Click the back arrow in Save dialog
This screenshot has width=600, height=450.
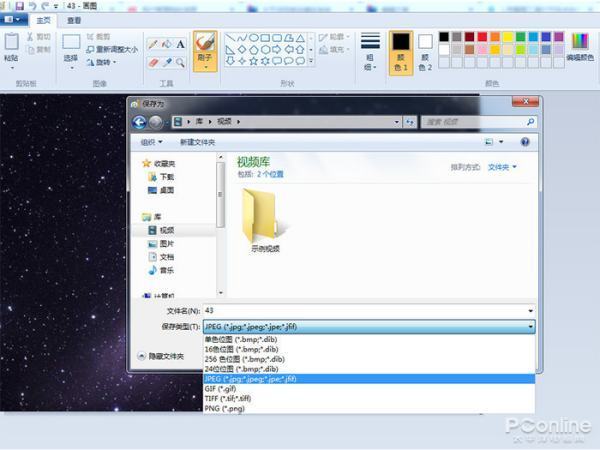tap(139, 122)
